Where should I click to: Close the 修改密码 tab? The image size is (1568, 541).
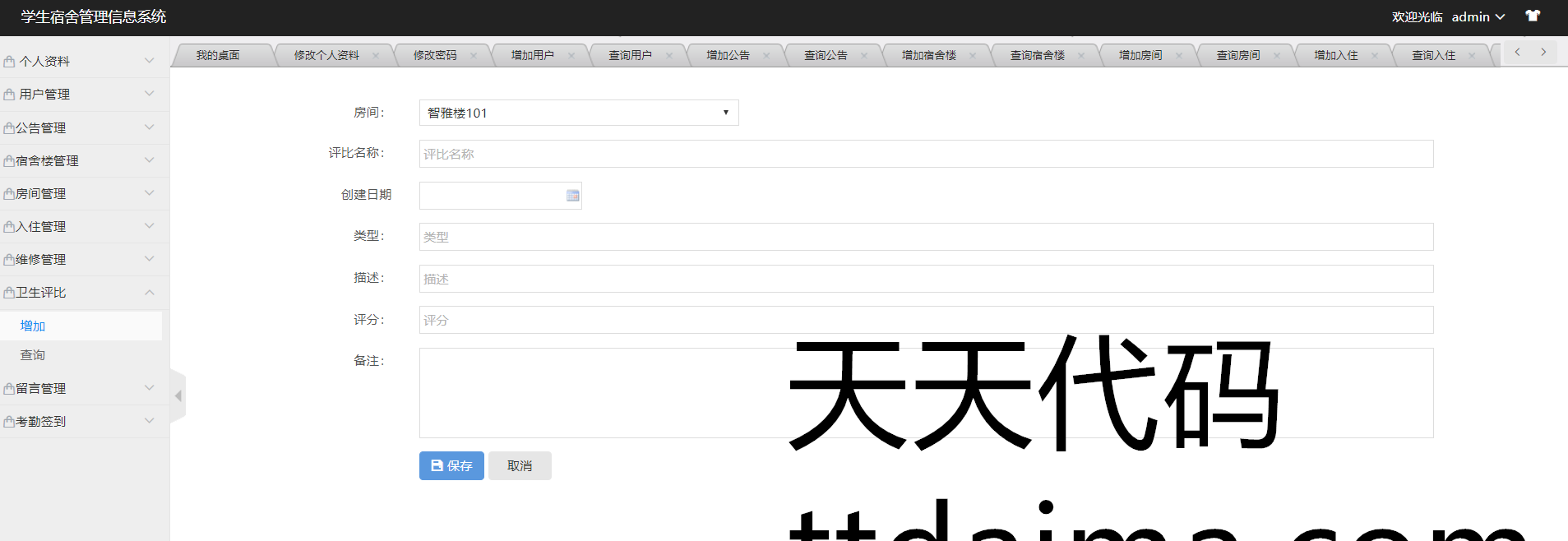(x=474, y=56)
